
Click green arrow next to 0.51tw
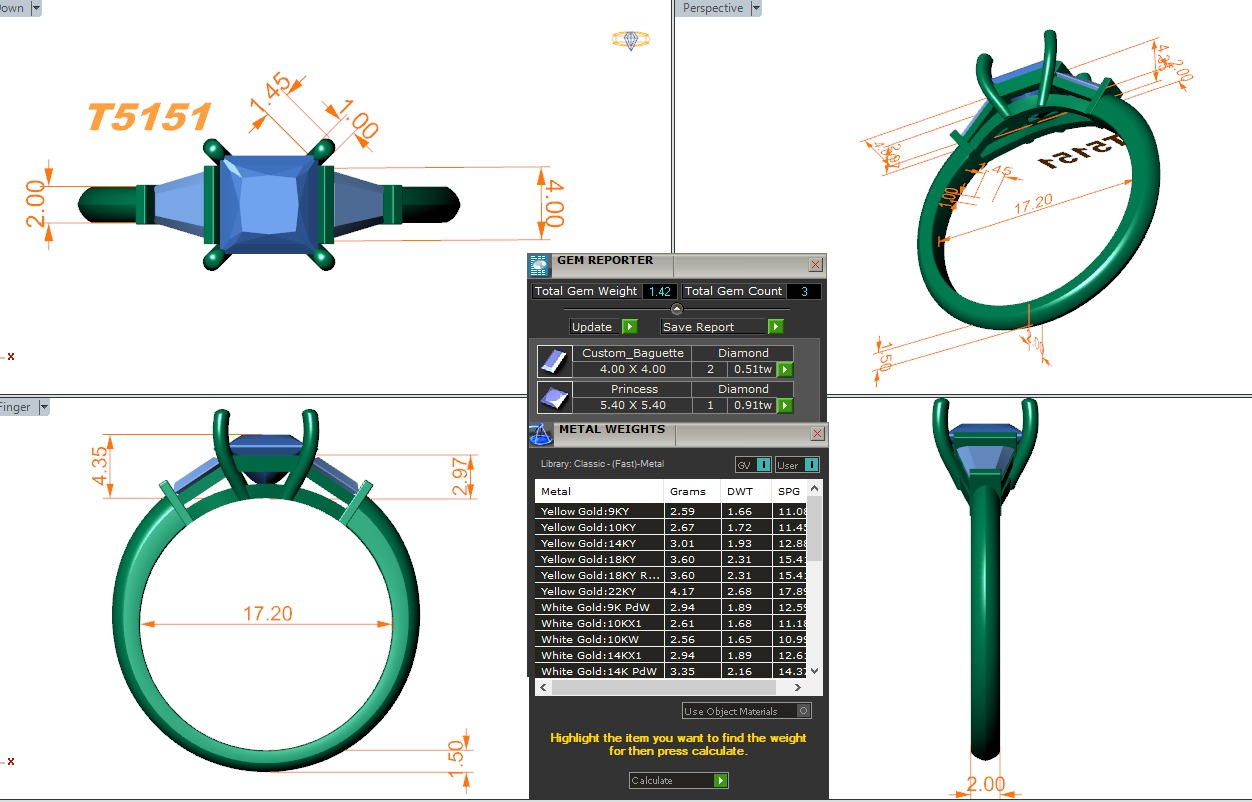(x=785, y=370)
